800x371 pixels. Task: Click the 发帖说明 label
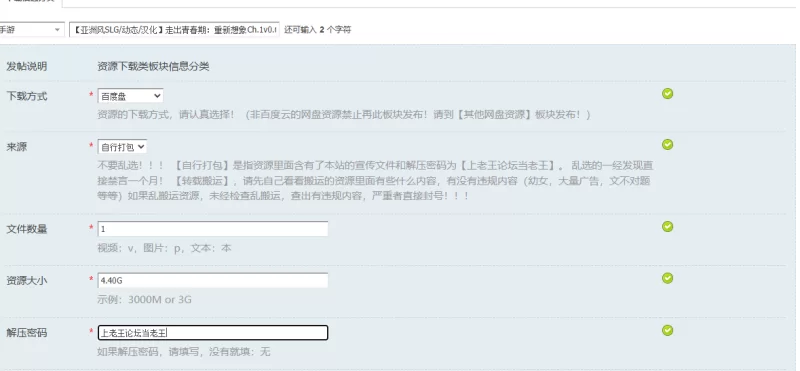27,66
